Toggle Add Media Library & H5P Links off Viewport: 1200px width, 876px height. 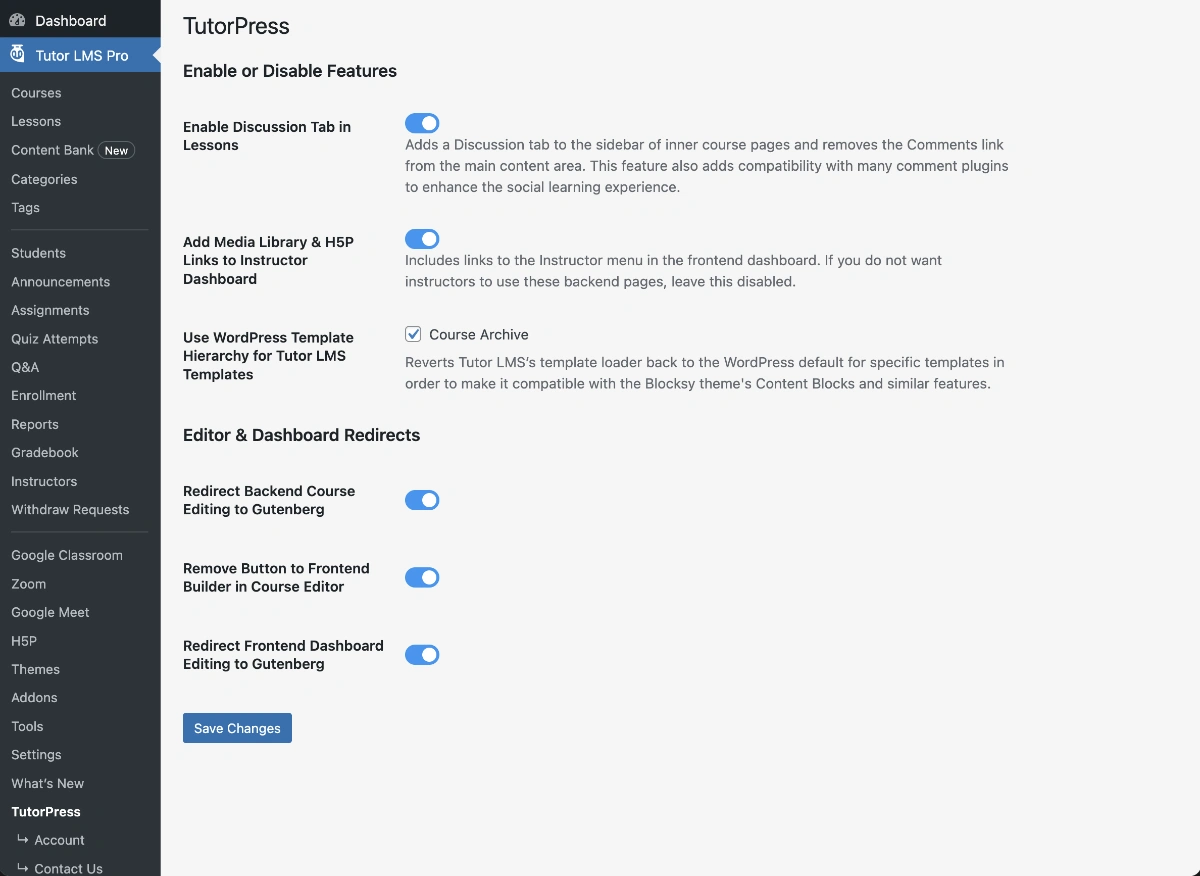[422, 239]
